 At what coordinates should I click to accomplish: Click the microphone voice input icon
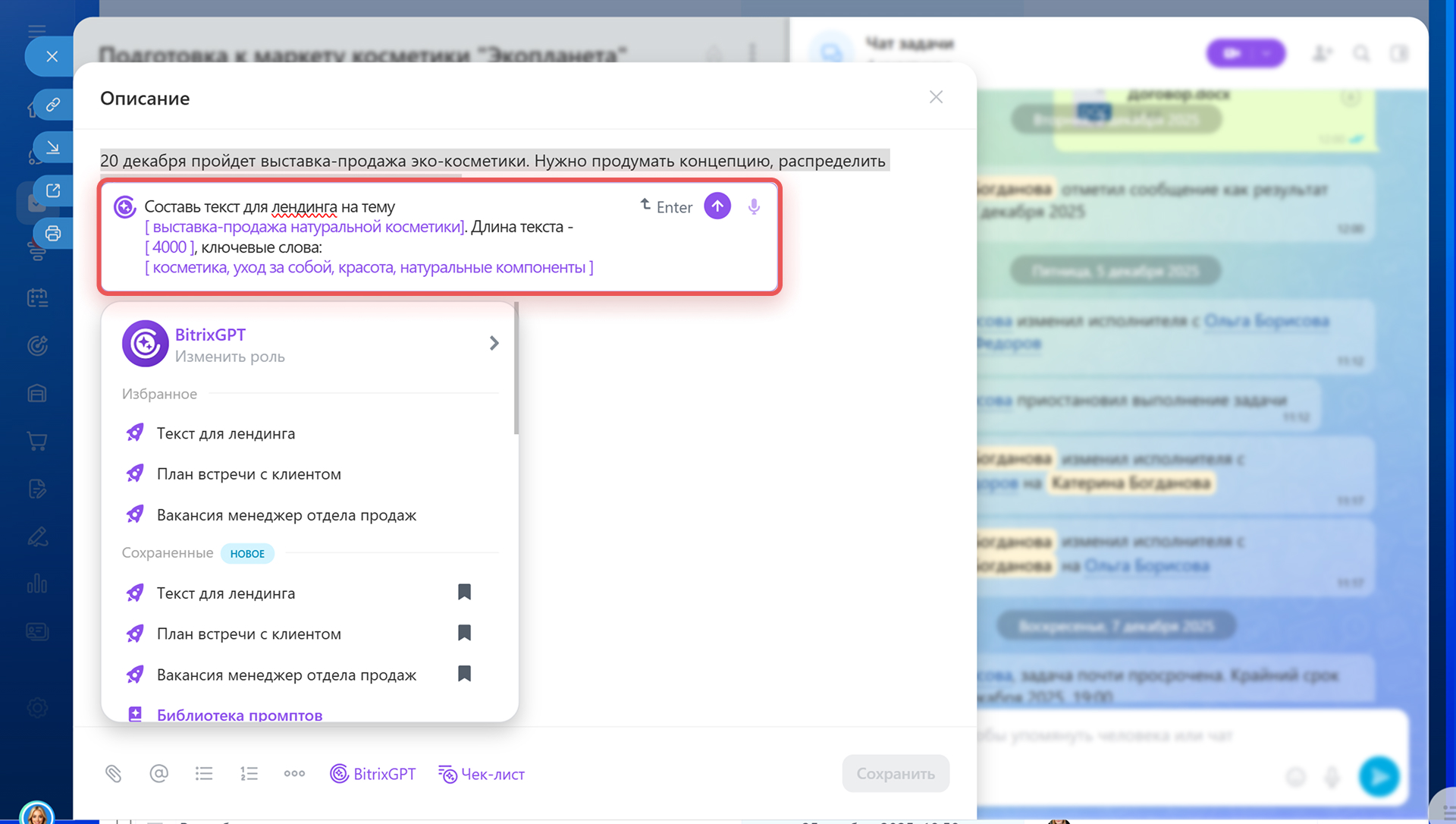point(754,206)
